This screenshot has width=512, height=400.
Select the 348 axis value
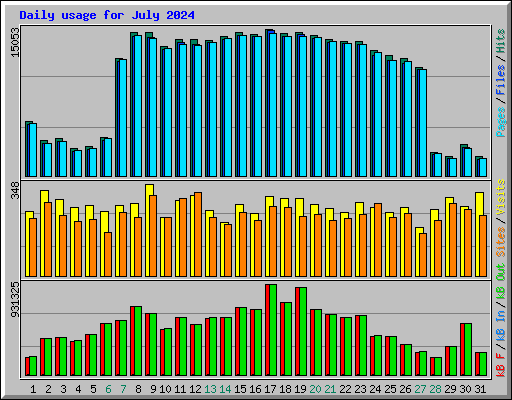pyautogui.click(x=15, y=190)
